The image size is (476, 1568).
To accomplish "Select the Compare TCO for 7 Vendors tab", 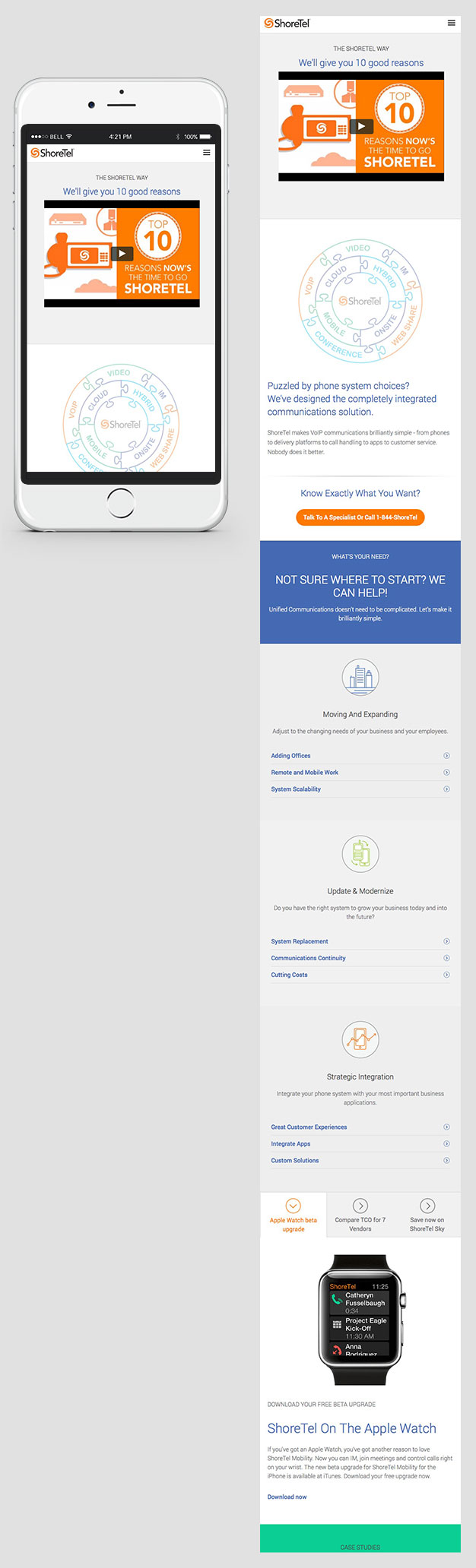I will [x=360, y=1215].
